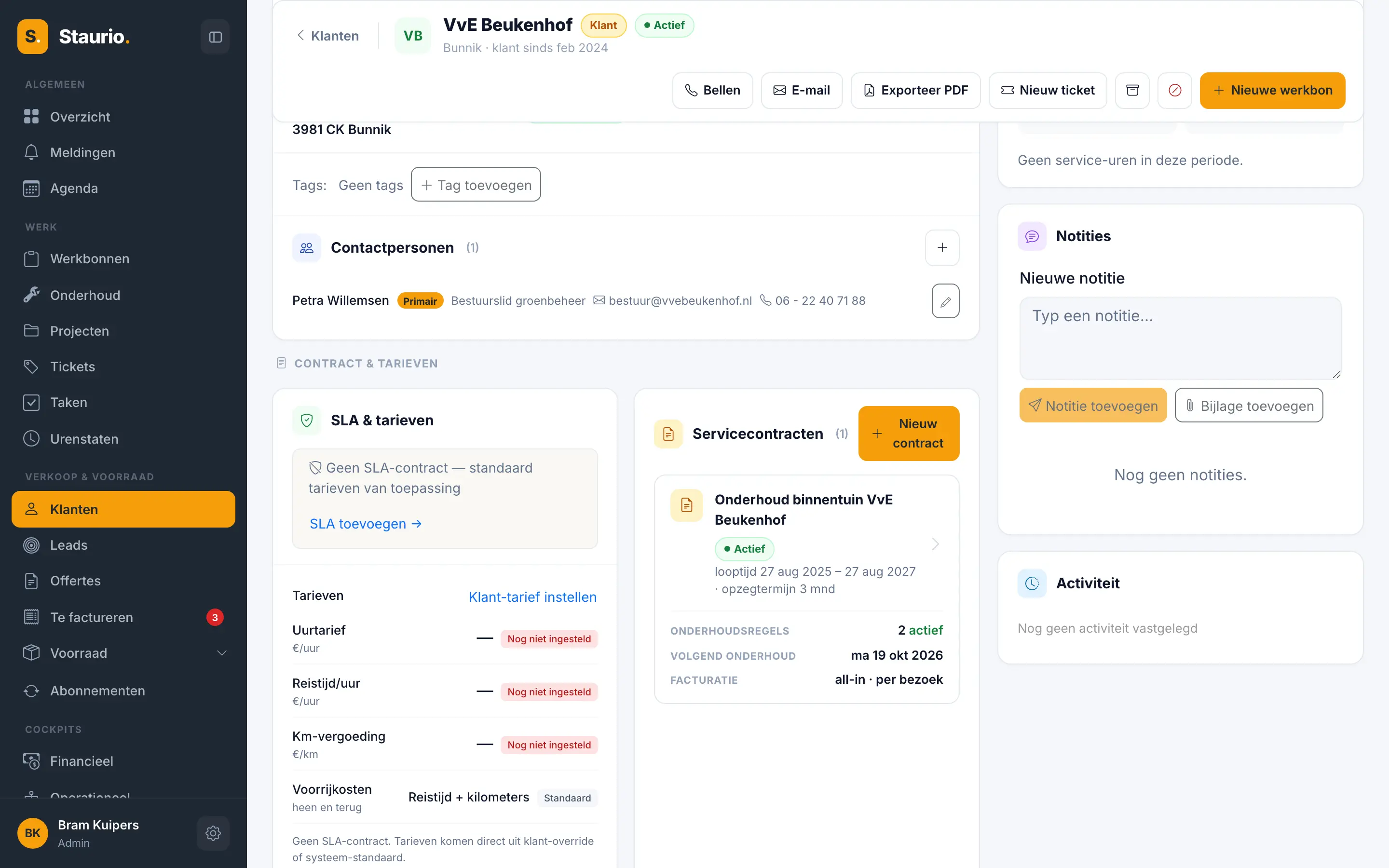
Task: Click the archive box icon in header
Action: pos(1132,90)
